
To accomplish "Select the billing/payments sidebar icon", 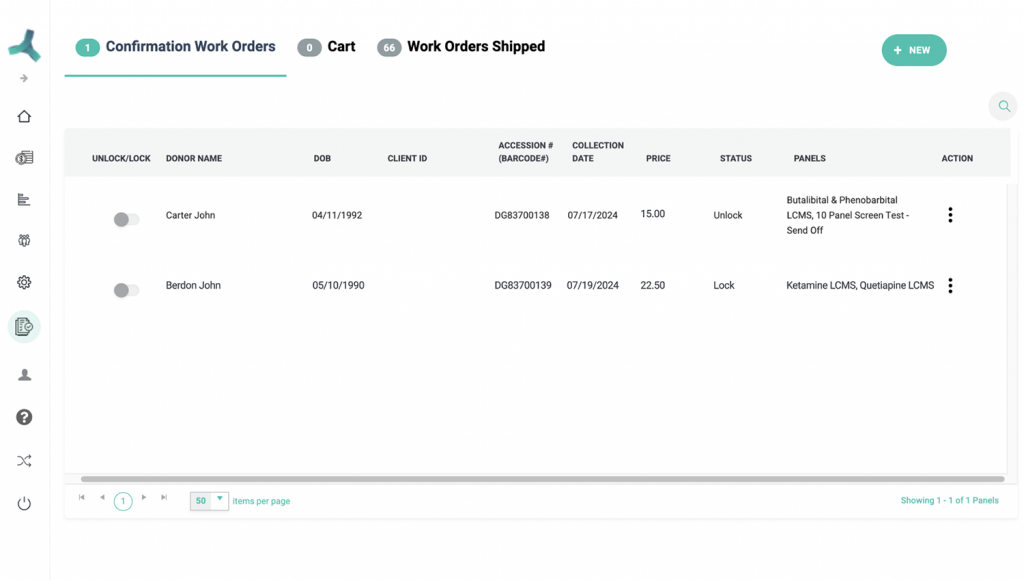I will [23, 157].
